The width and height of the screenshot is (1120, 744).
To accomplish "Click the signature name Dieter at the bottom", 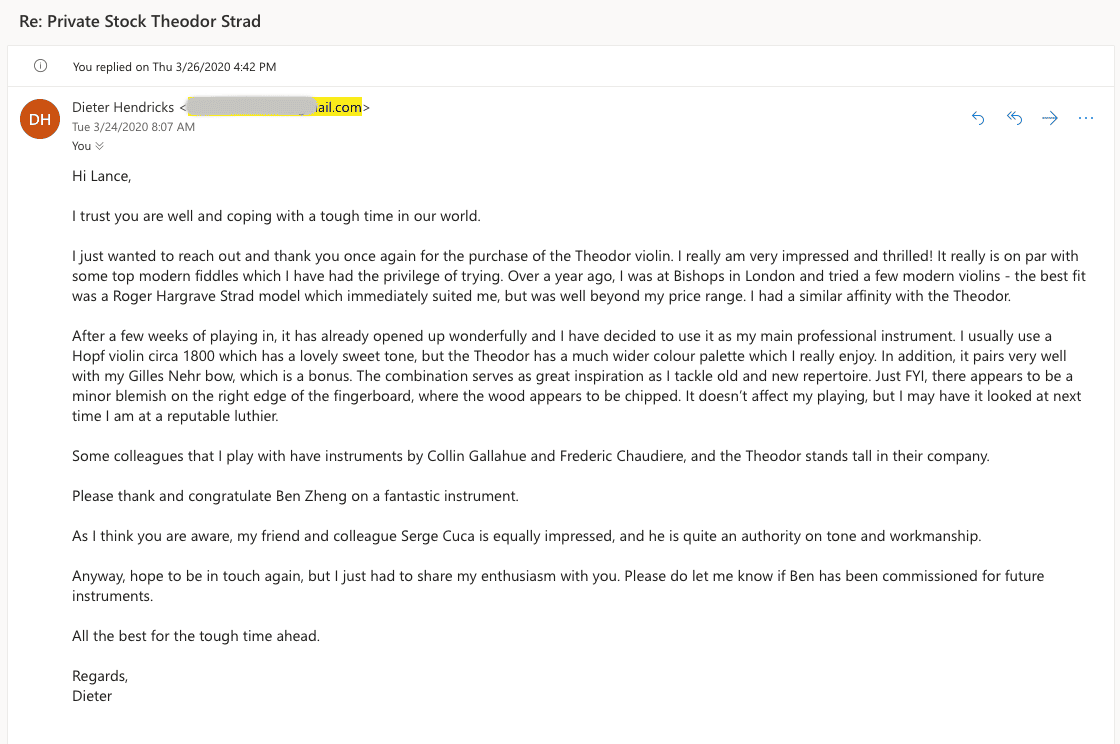I will tap(92, 696).
